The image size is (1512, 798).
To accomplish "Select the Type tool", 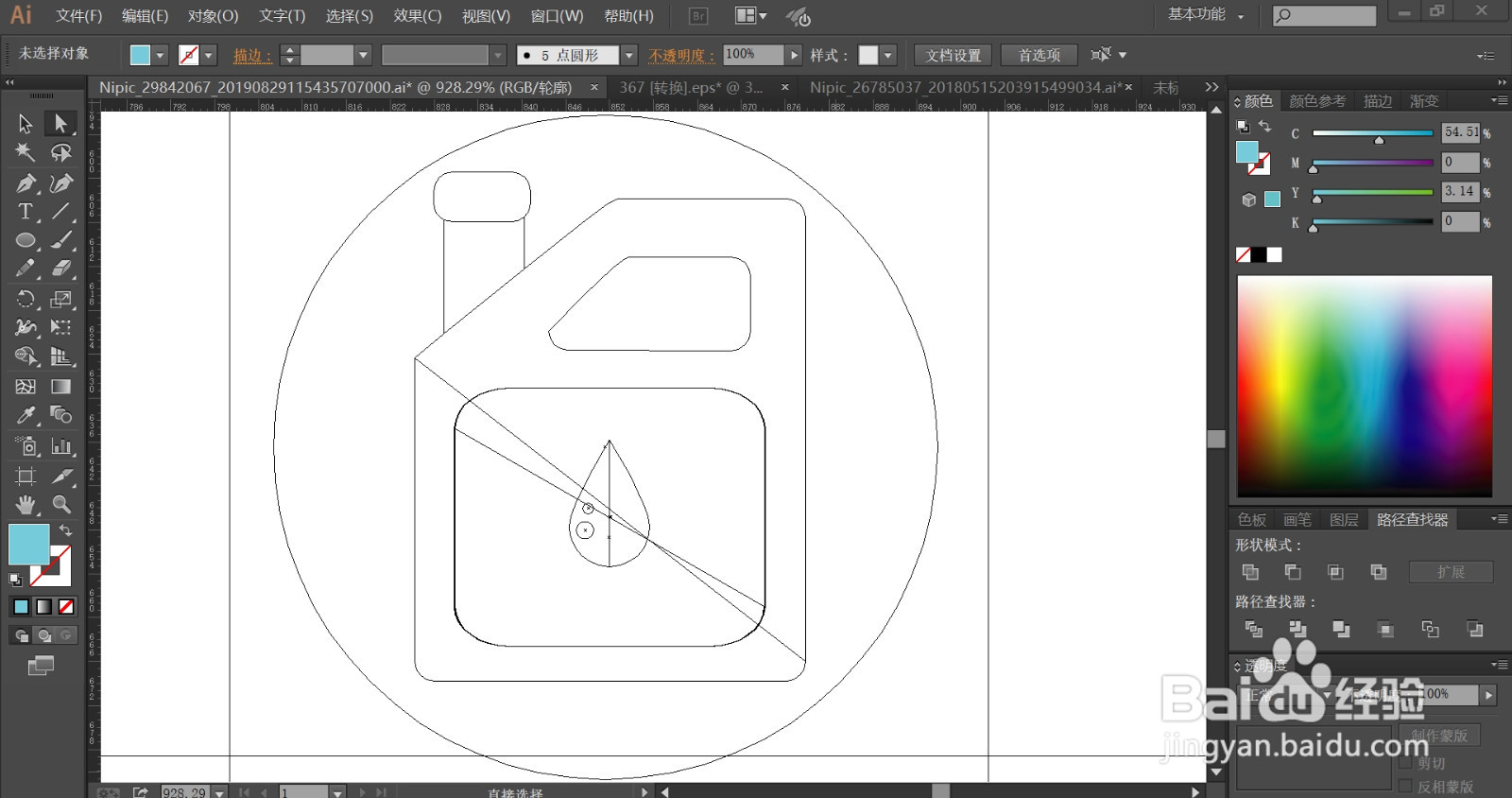I will (x=26, y=211).
